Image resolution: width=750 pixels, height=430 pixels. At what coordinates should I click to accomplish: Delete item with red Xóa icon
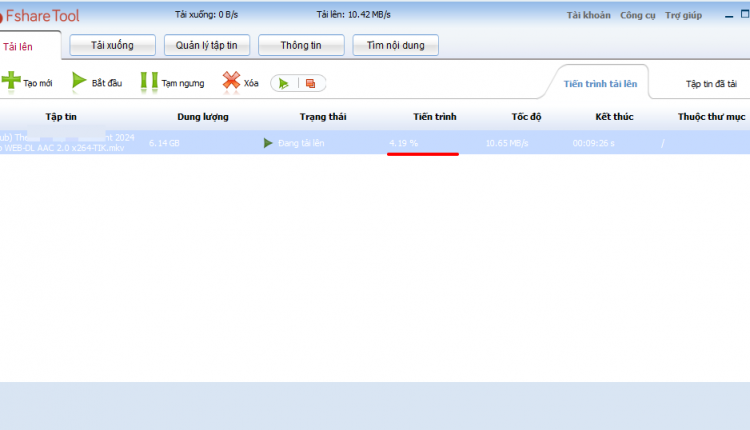tap(231, 80)
